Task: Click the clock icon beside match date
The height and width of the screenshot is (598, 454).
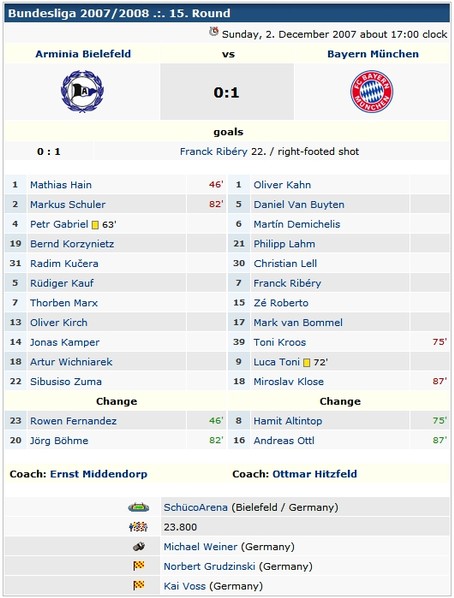Action: pos(214,32)
